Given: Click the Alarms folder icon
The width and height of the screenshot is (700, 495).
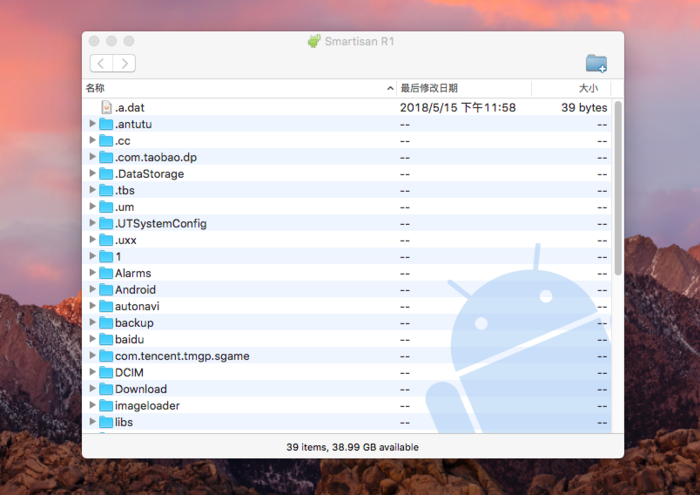Looking at the screenshot, I should click(x=106, y=273).
